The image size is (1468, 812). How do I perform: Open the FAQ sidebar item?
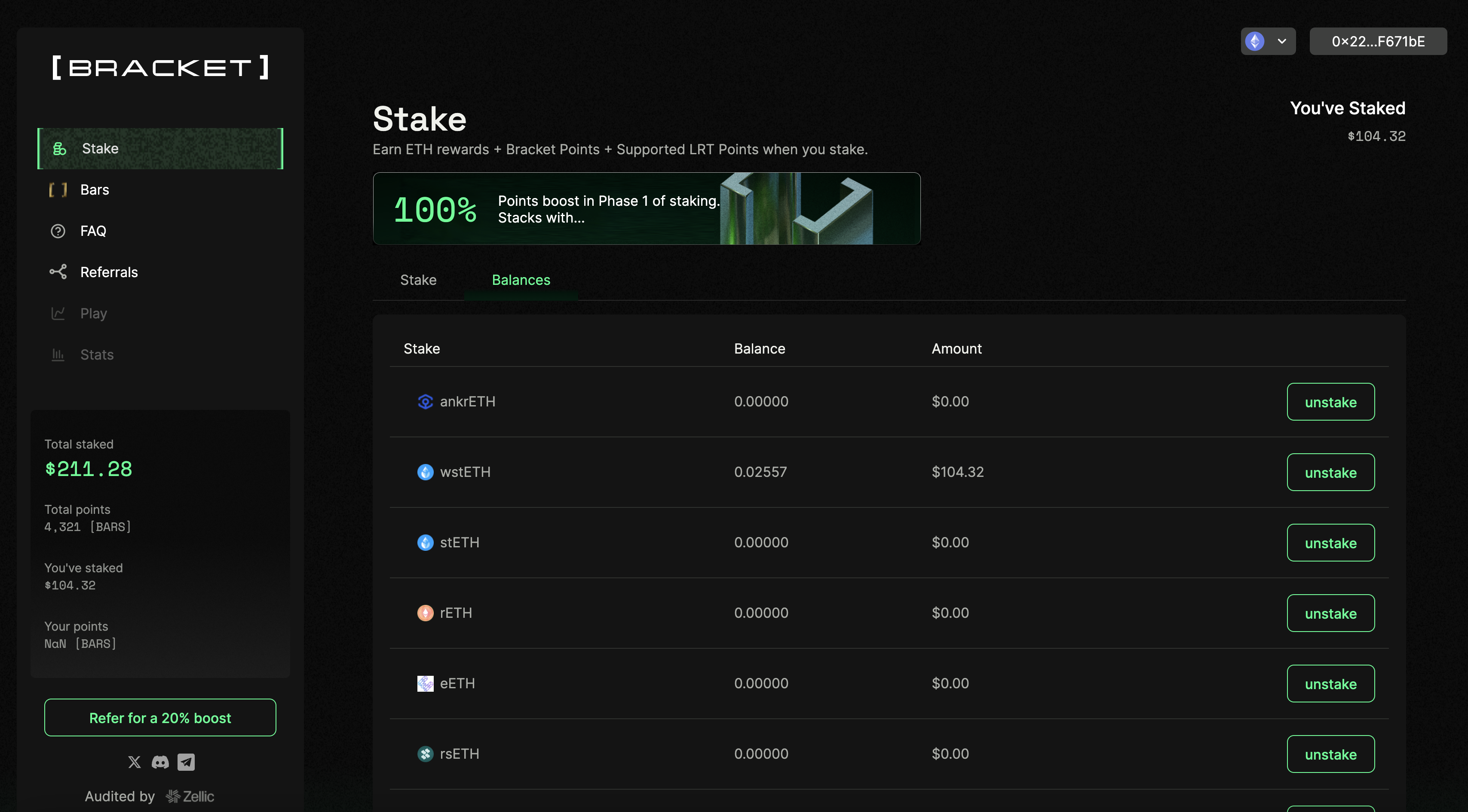click(x=93, y=231)
